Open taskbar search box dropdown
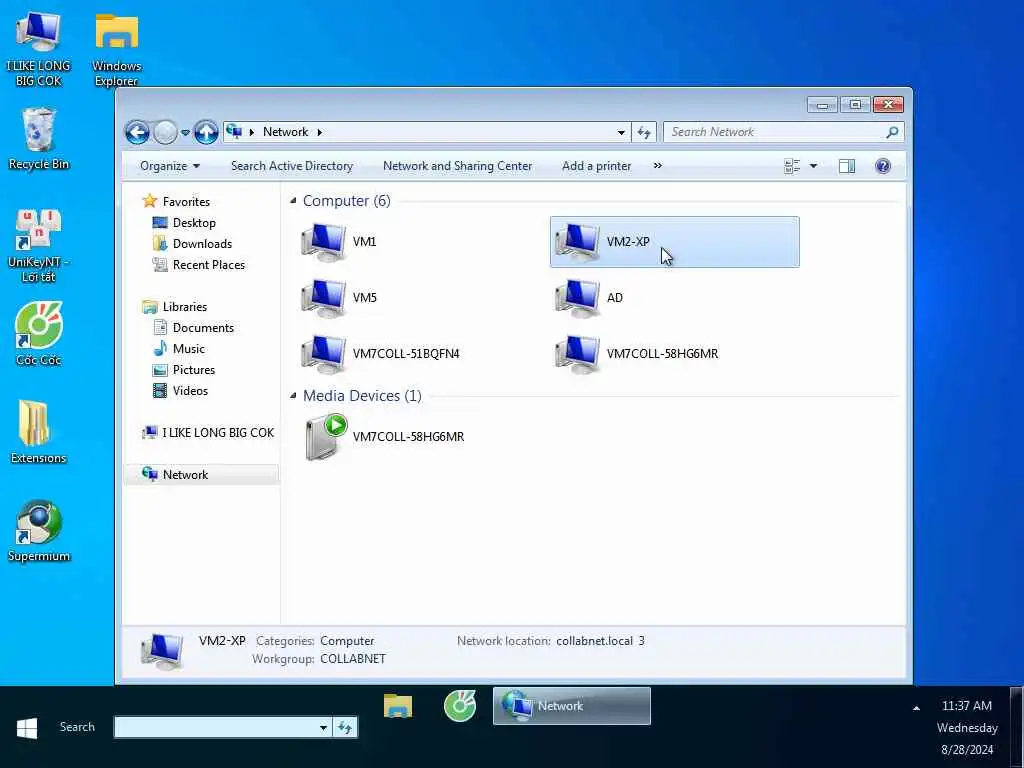 323,727
